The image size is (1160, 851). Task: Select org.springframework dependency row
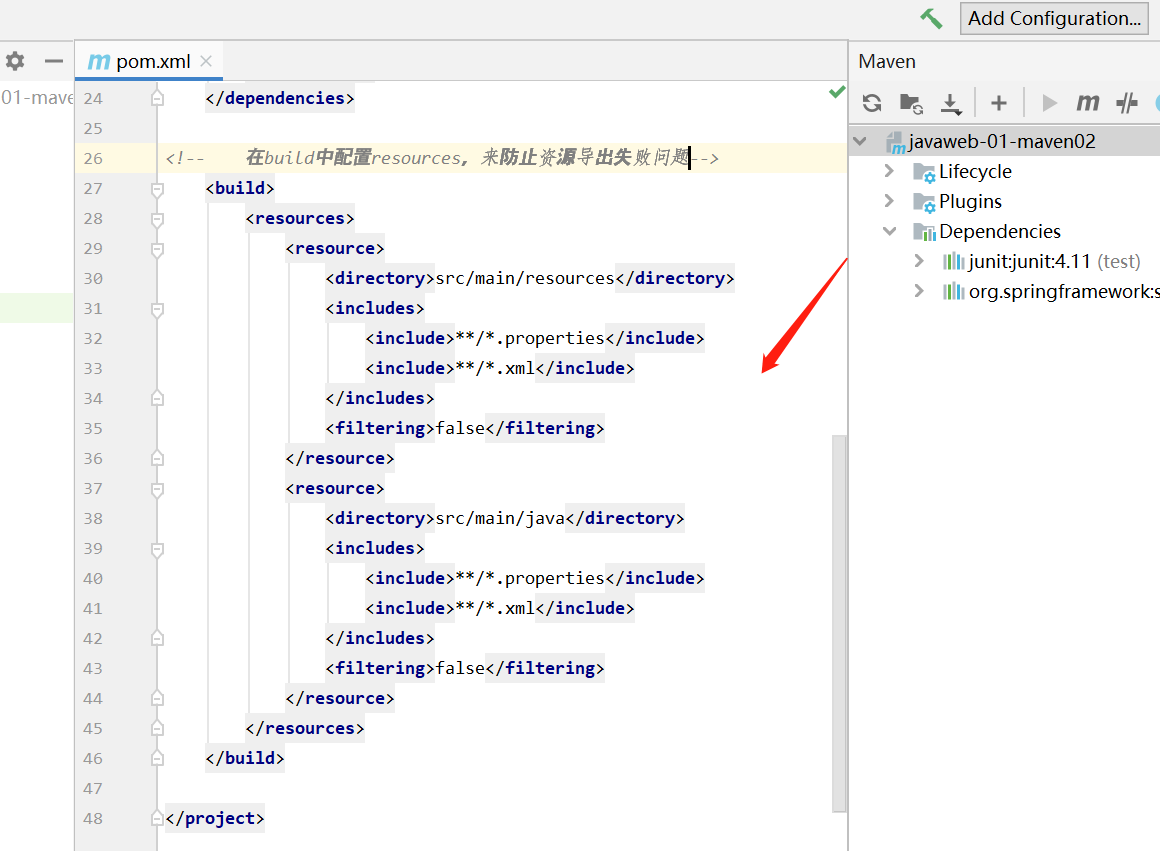click(1064, 292)
